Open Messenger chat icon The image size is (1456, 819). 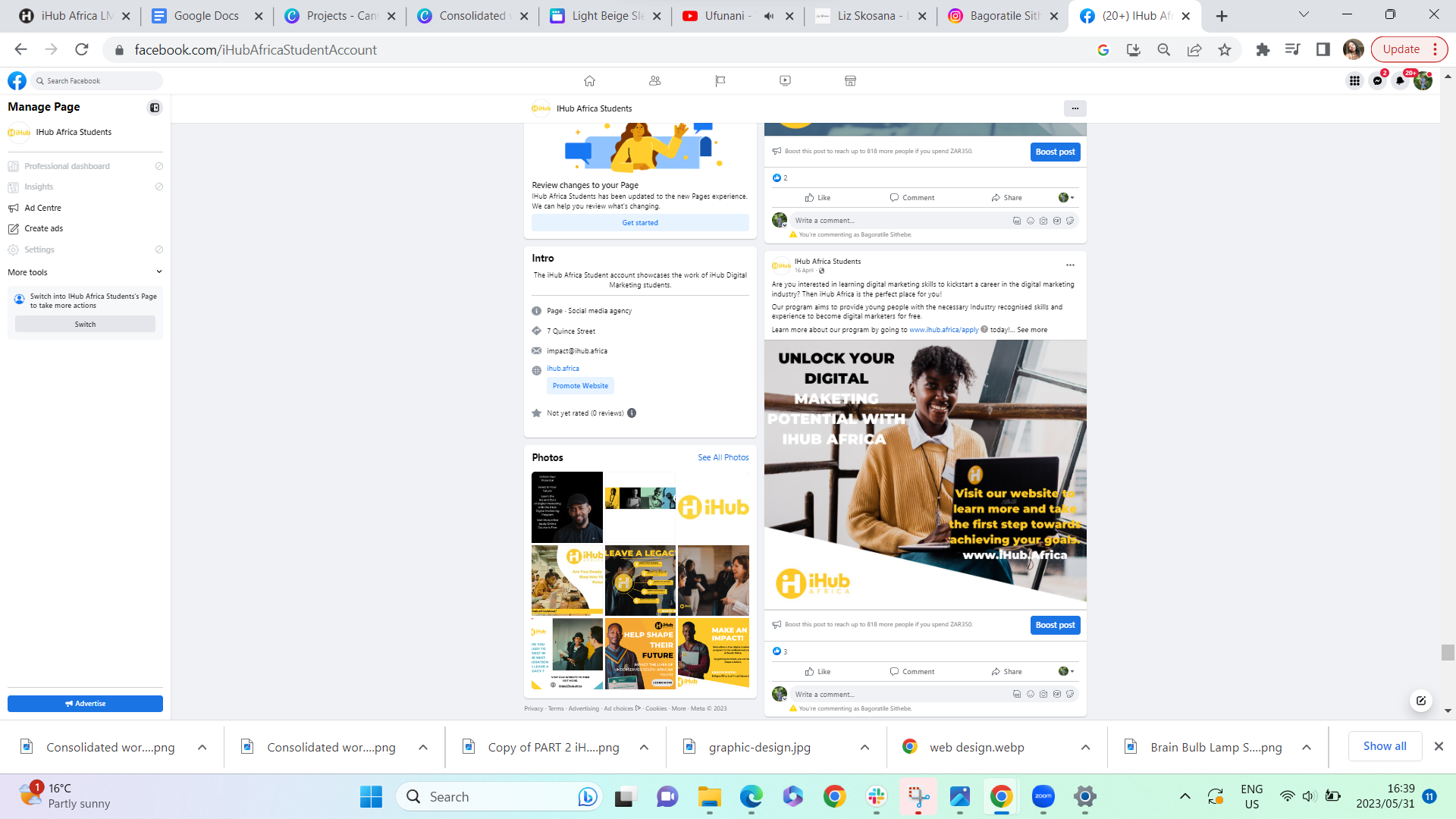[x=1378, y=80]
